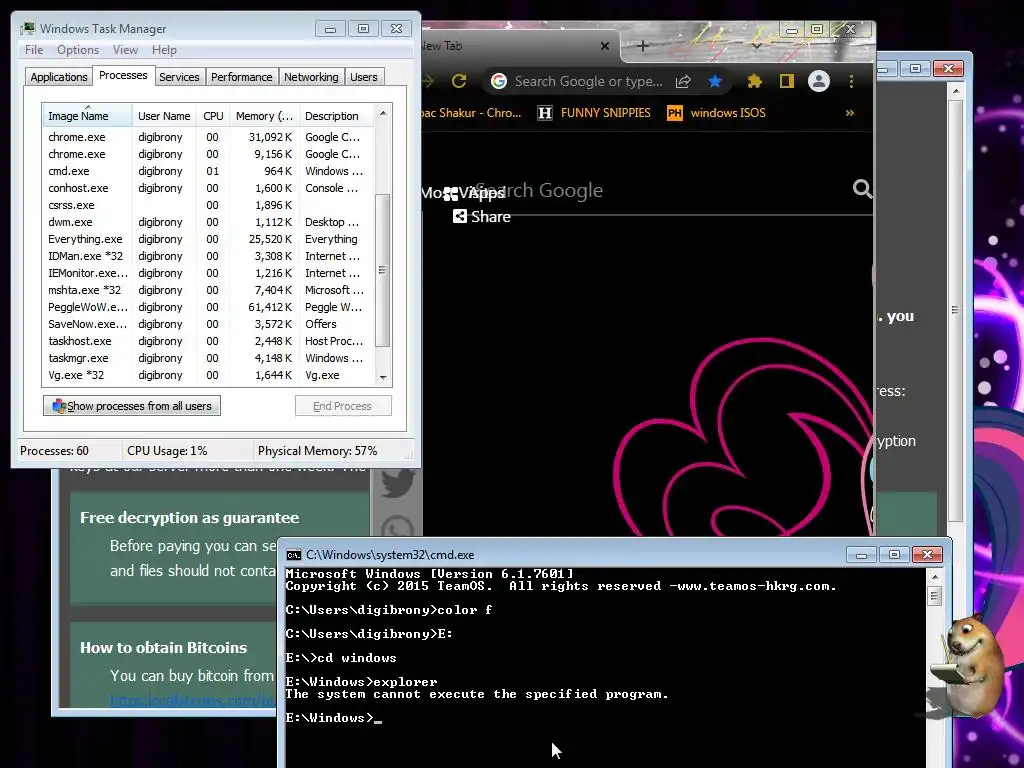The height and width of the screenshot is (768, 1024).
Task: Open windows ISOS bookmark
Action: tap(716, 113)
